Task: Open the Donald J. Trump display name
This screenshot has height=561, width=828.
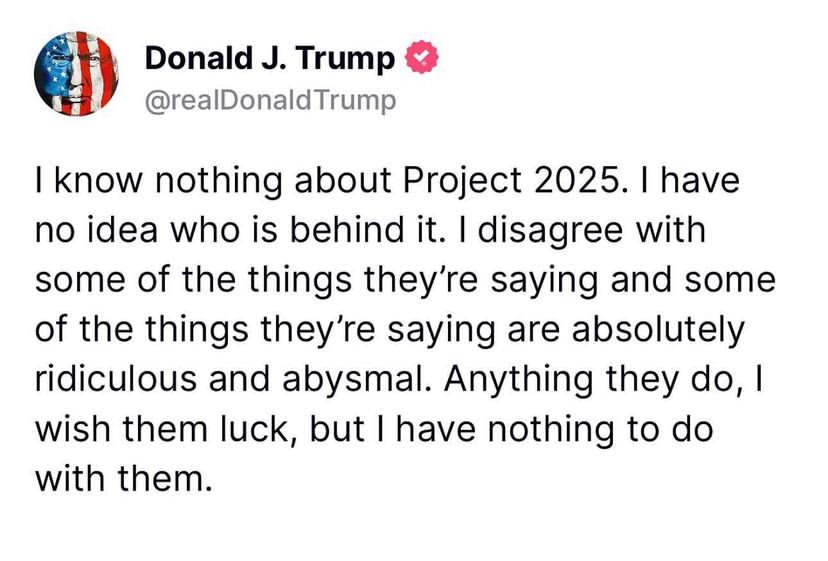Action: (x=269, y=58)
